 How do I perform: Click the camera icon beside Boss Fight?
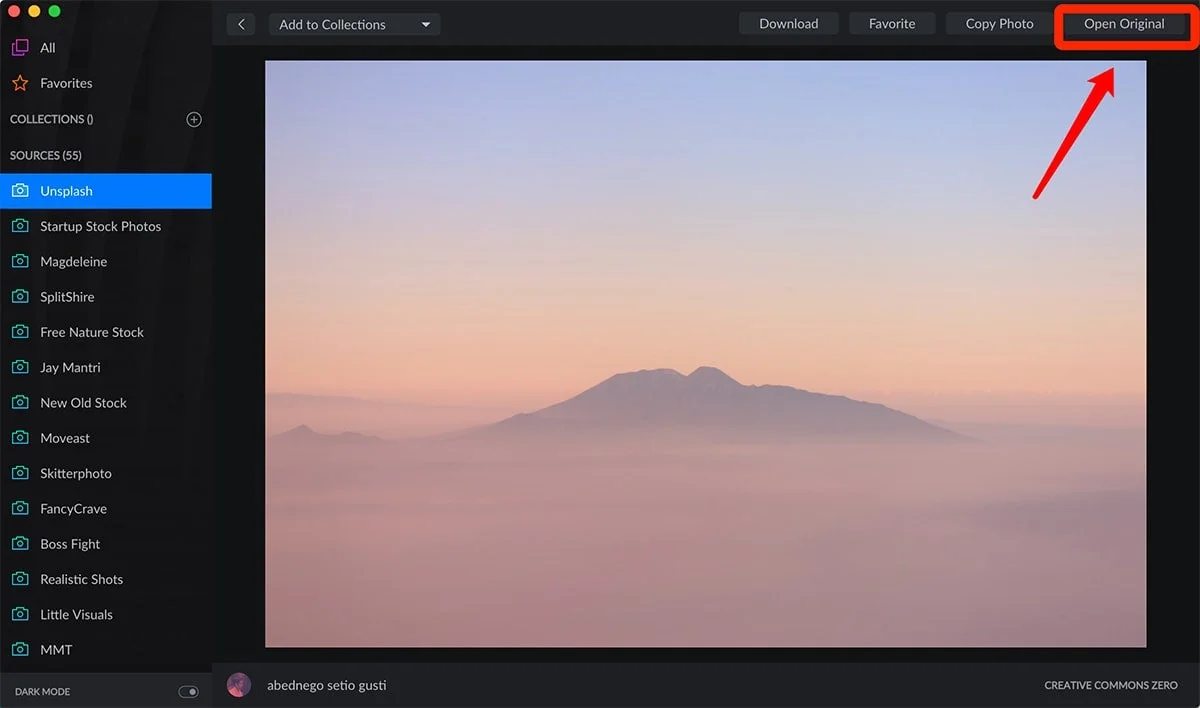pyautogui.click(x=20, y=544)
